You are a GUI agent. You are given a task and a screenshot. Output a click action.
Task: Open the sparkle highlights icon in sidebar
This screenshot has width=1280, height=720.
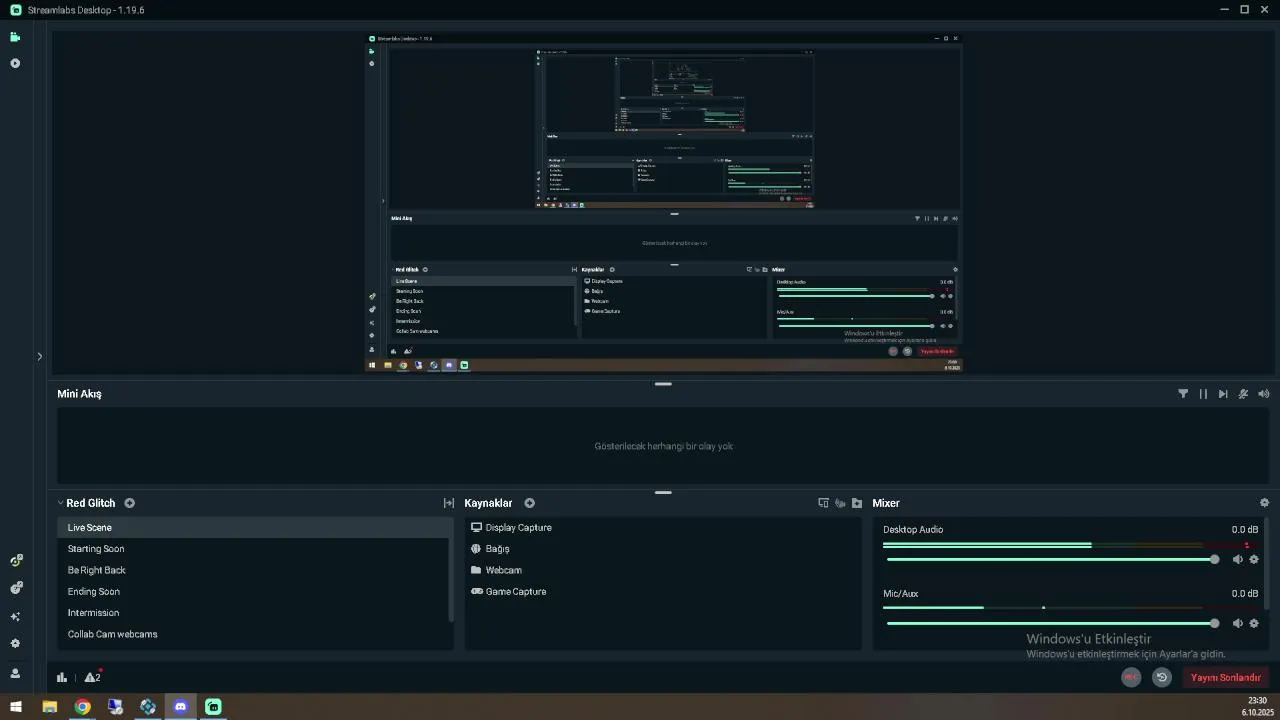point(15,617)
